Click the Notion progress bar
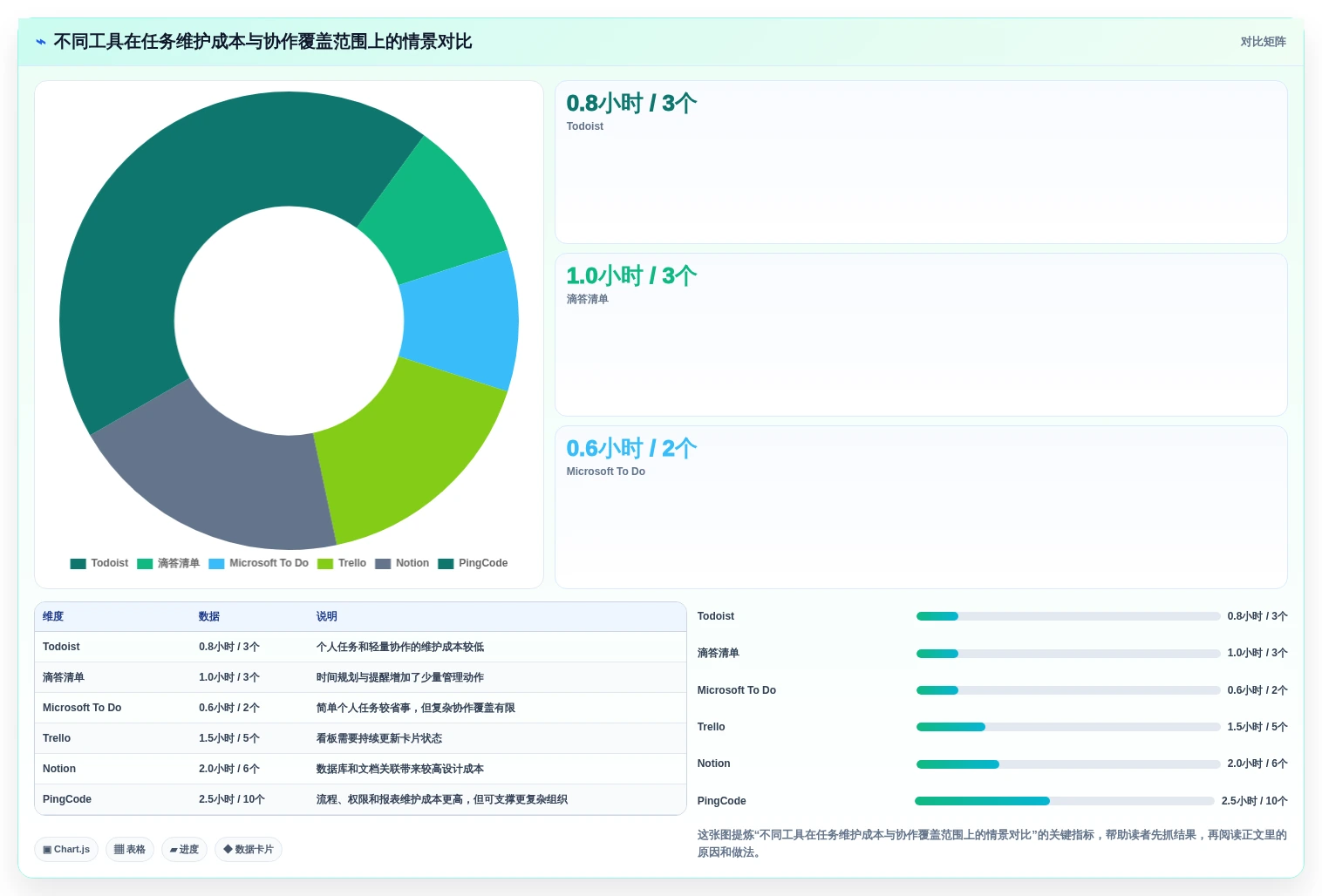This screenshot has height=896, width=1322. tap(1068, 764)
